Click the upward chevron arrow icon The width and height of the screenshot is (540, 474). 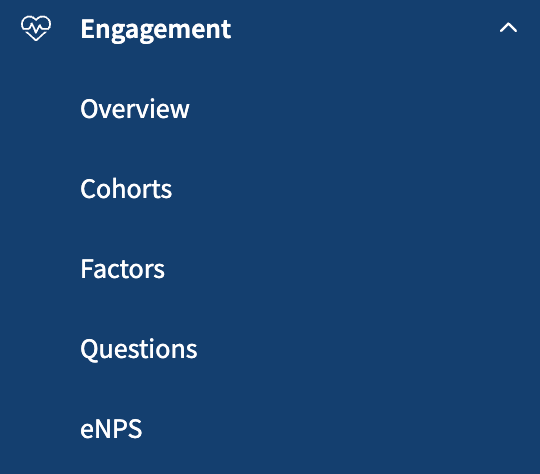508,28
